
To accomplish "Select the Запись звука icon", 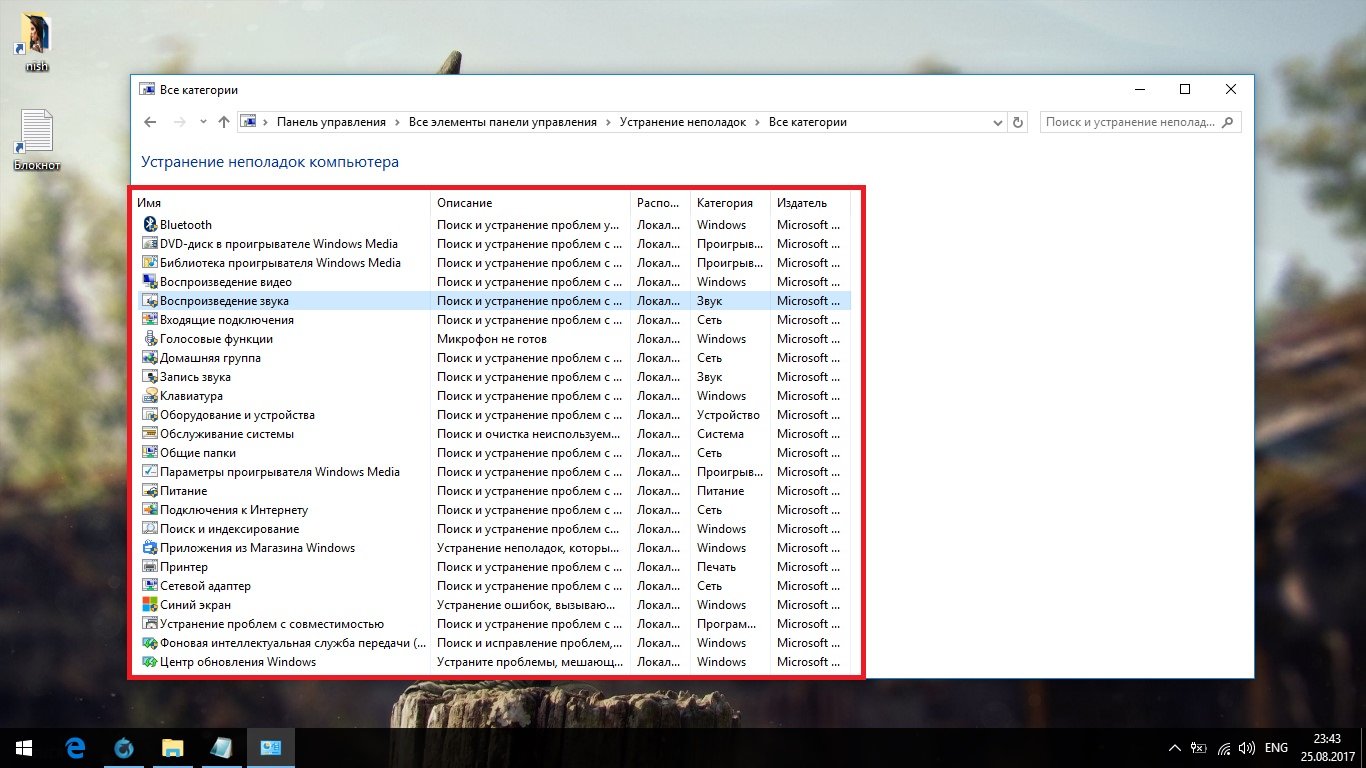I will [x=150, y=377].
